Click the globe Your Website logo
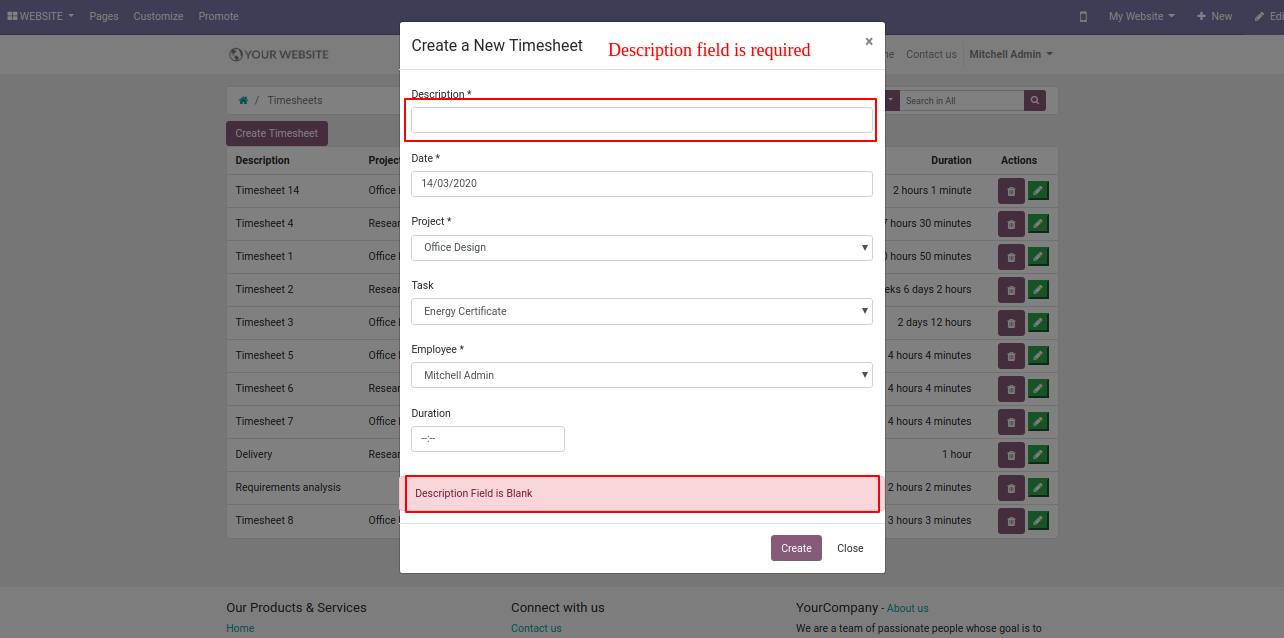Viewport: 1284px width, 638px height. pyautogui.click(x=279, y=54)
